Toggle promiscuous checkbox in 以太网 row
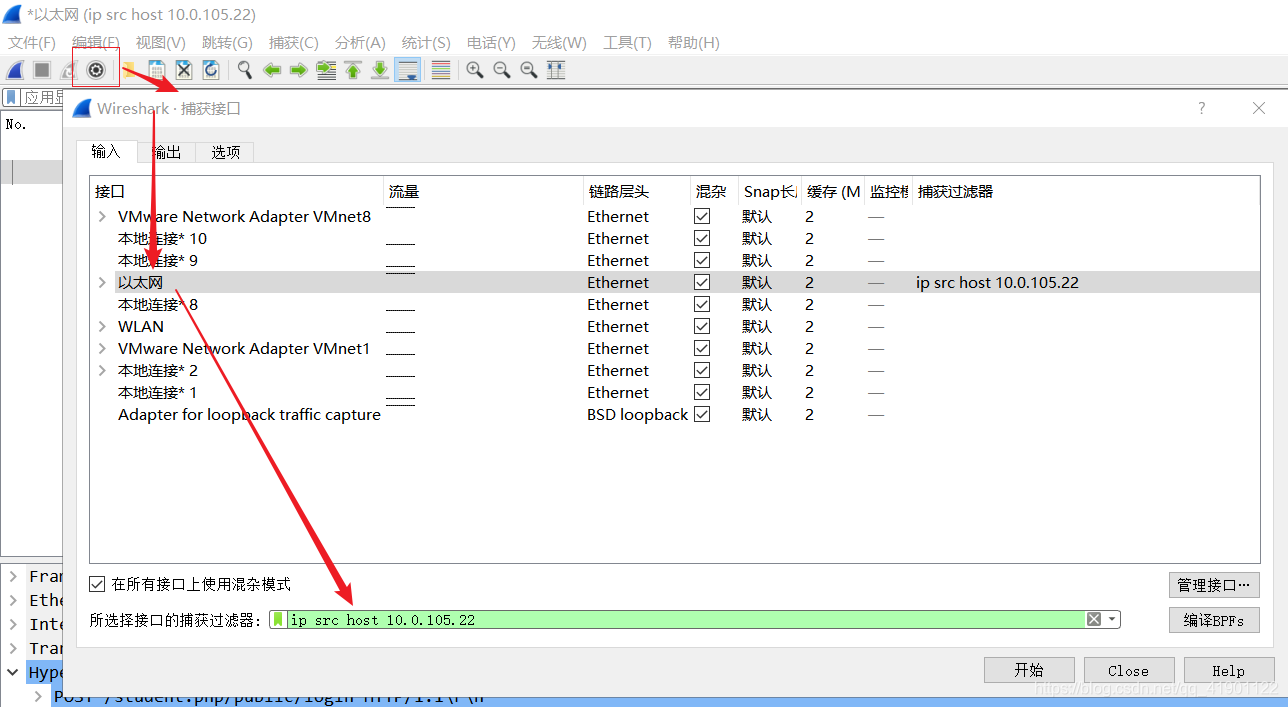 click(x=702, y=282)
